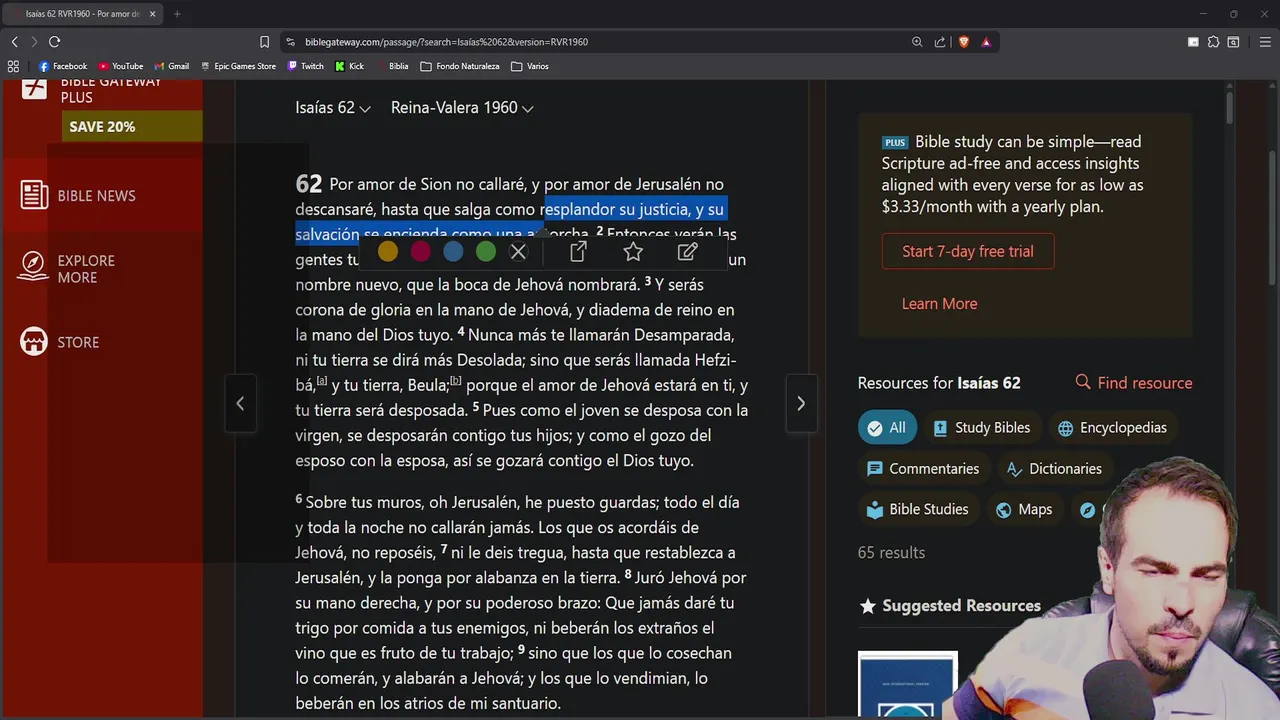Open the Twitch bookmark
1280x720 pixels.
306,66
